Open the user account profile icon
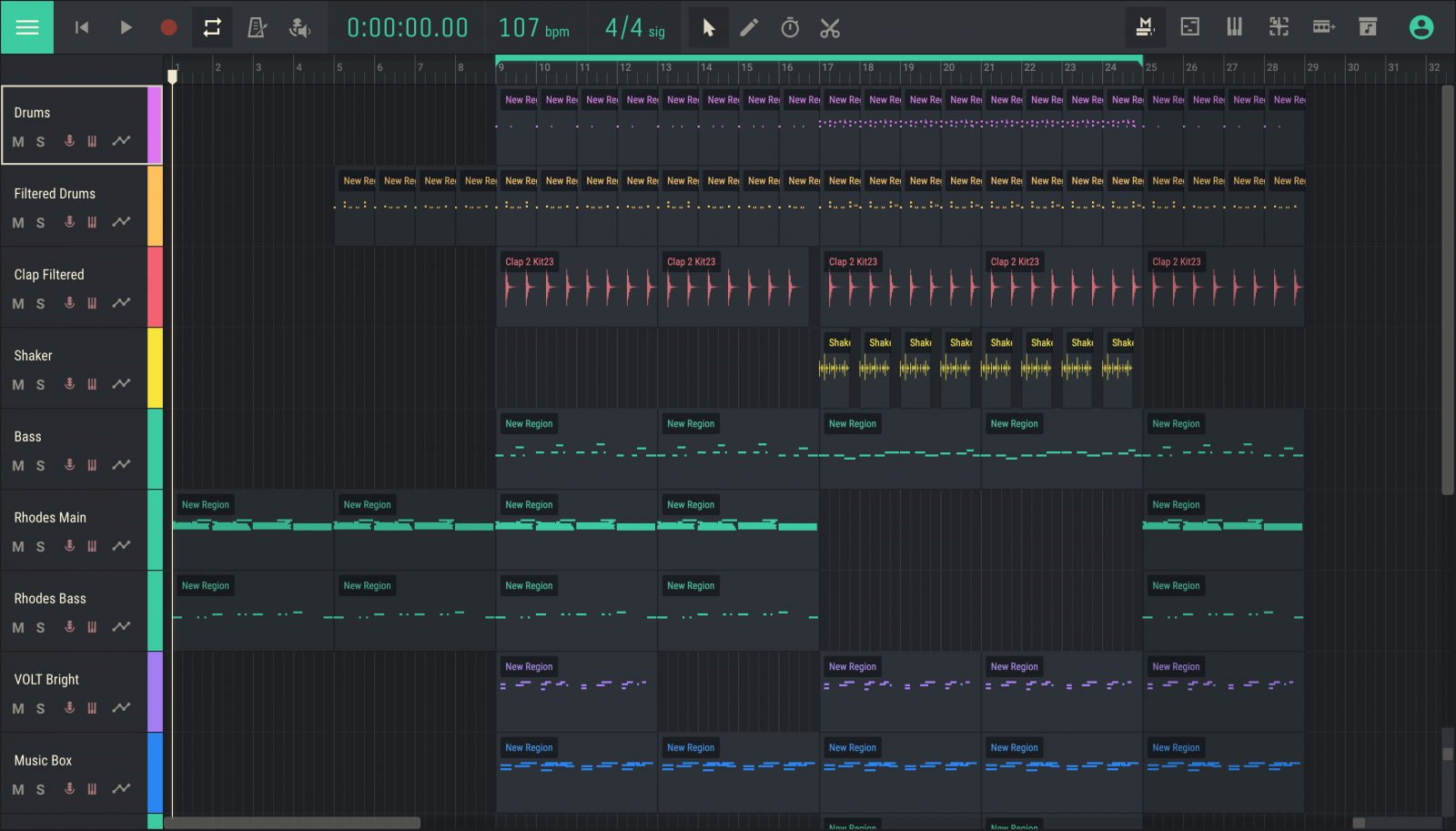Image resolution: width=1456 pixels, height=831 pixels. tap(1421, 27)
